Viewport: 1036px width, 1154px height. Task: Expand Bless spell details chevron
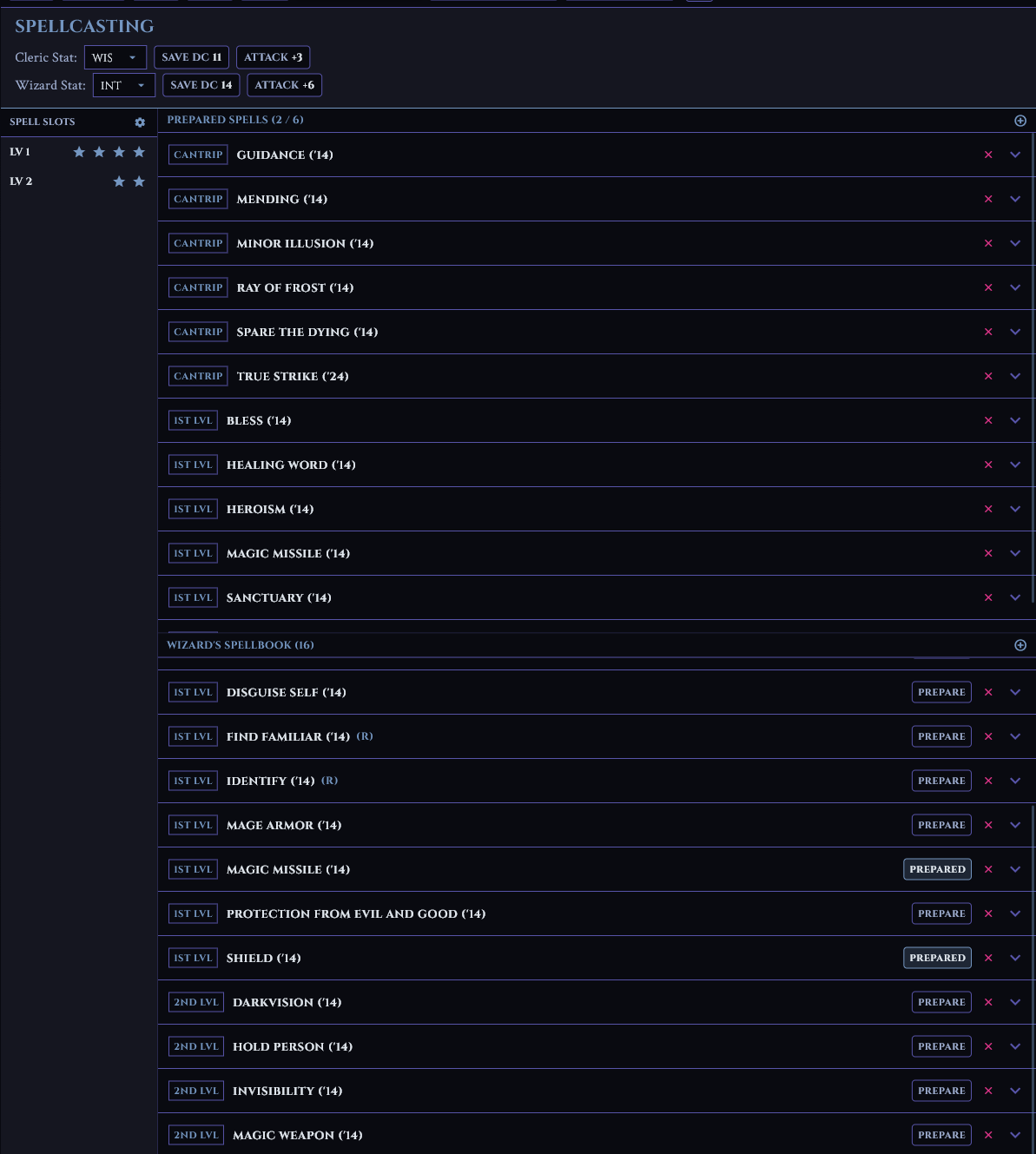point(1015,420)
